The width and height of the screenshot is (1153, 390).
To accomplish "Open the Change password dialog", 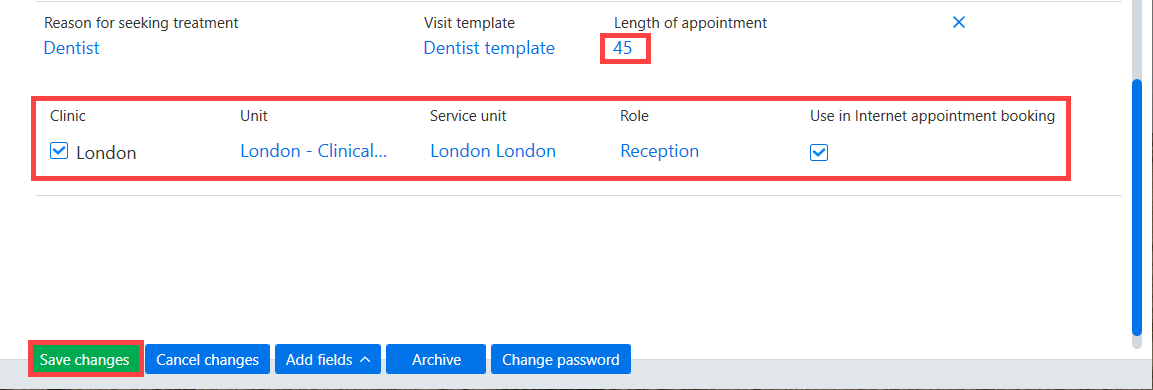I will coord(560,360).
